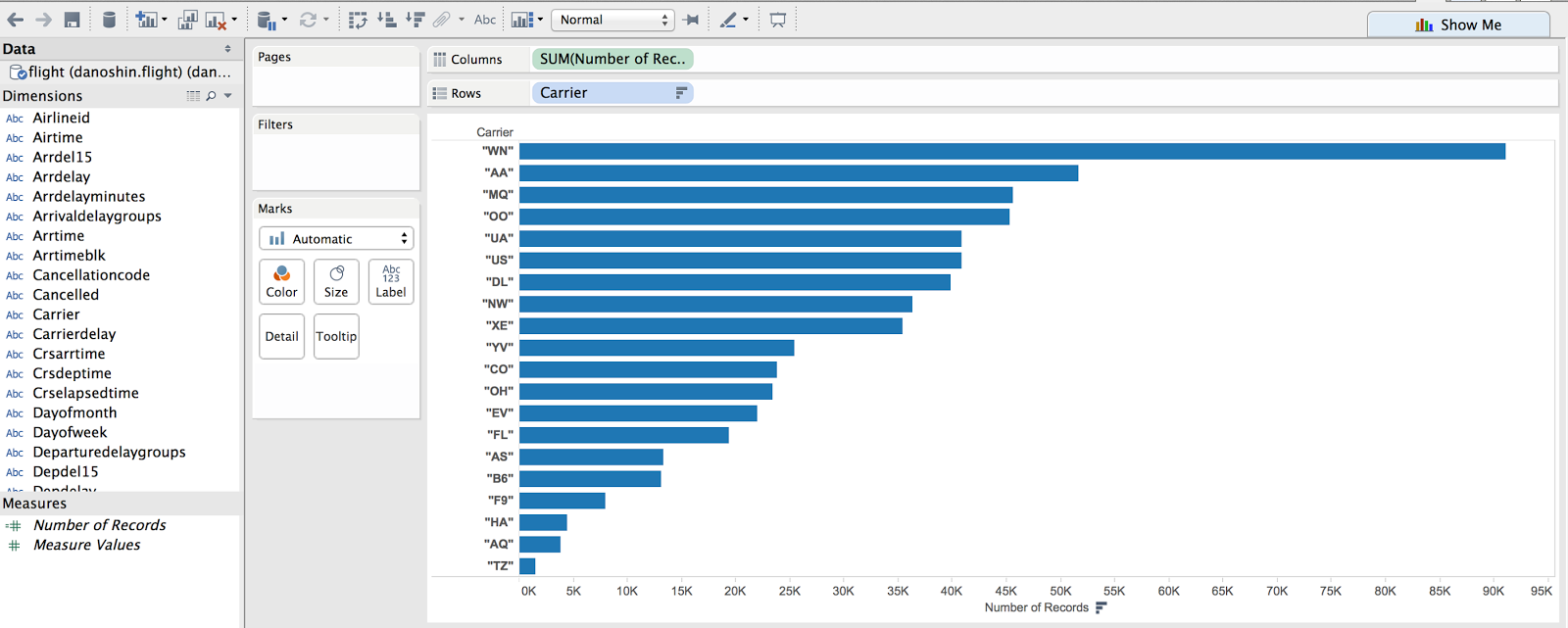The width and height of the screenshot is (1568, 628).
Task: Click the duplicate worksheet icon
Action: 188,20
